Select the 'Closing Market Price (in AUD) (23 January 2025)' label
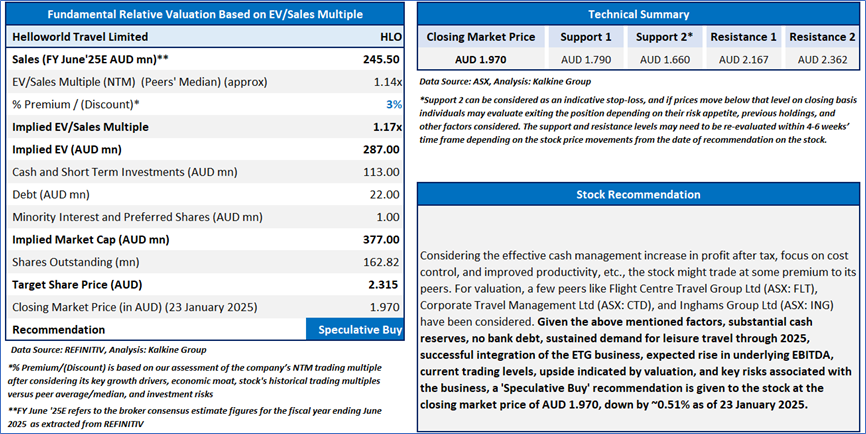The width and height of the screenshot is (866, 434). [135, 307]
